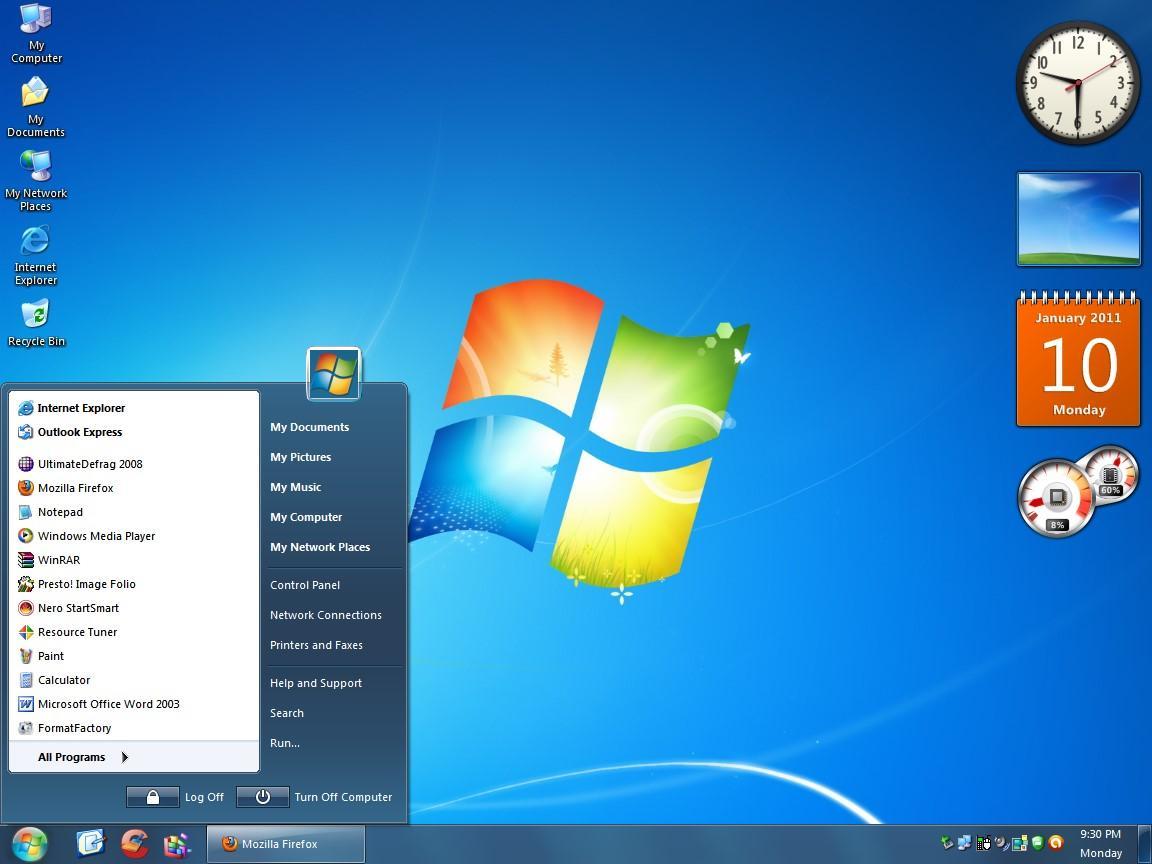The height and width of the screenshot is (864, 1152).
Task: Click the Turn Off Computer power icon
Action: click(263, 797)
